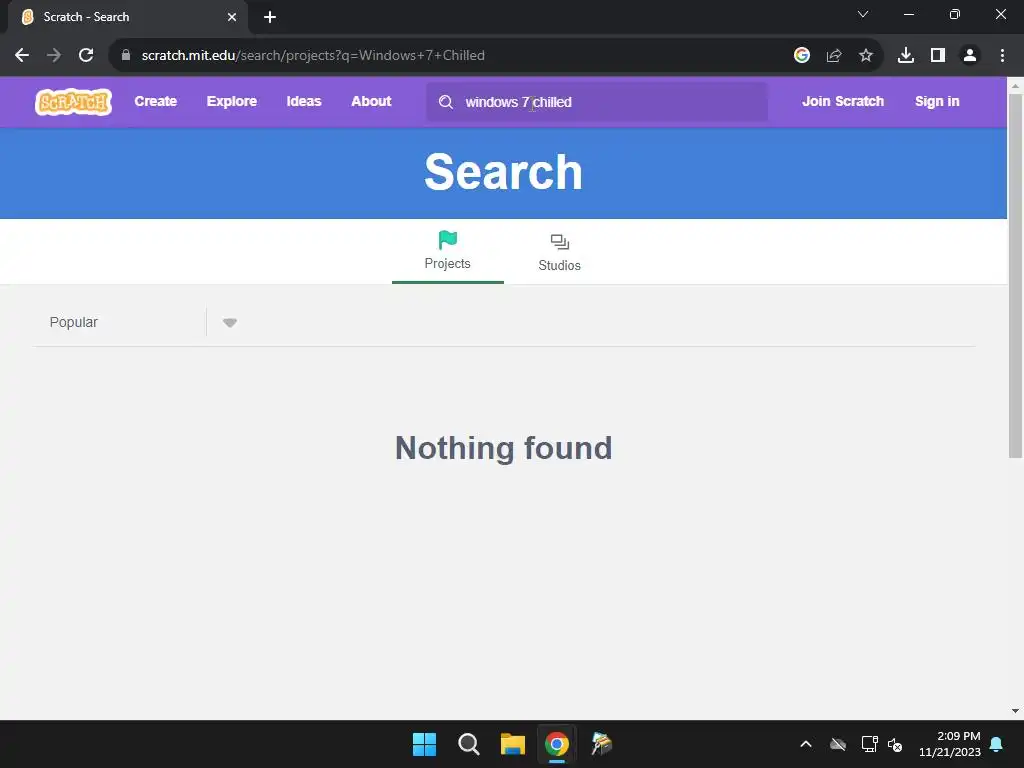Toggle the Chrome side panel icon
The width and height of the screenshot is (1024, 768).
(x=938, y=56)
